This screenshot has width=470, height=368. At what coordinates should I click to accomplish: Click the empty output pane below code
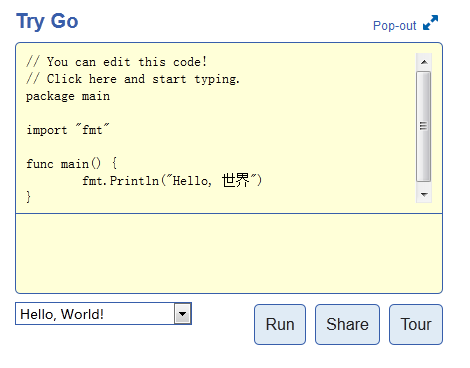[x=229, y=253]
